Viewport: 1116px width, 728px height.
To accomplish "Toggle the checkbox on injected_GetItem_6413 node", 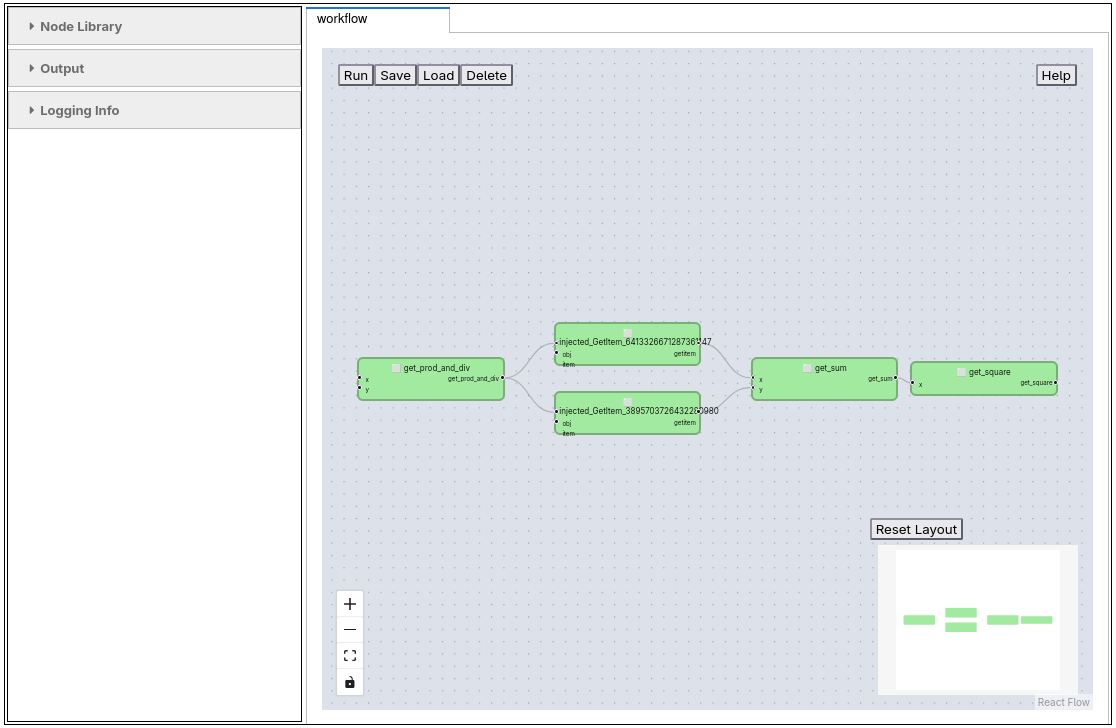I will [627, 333].
